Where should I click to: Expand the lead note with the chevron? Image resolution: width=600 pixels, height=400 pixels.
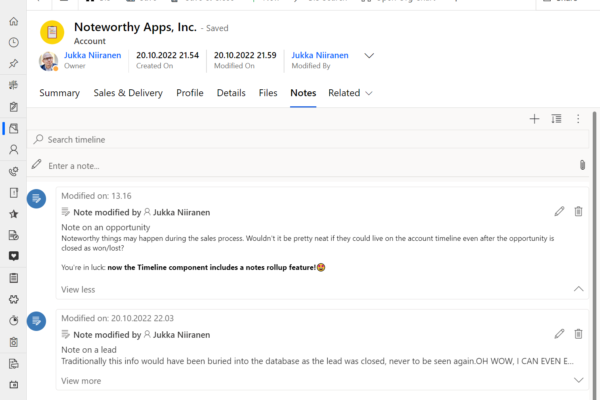[x=578, y=381]
